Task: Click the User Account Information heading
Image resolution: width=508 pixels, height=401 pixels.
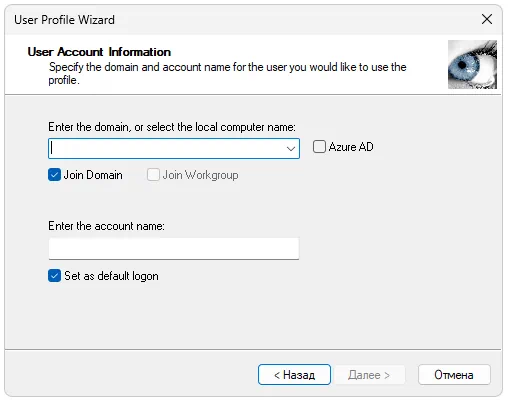Action: pyautogui.click(x=99, y=52)
